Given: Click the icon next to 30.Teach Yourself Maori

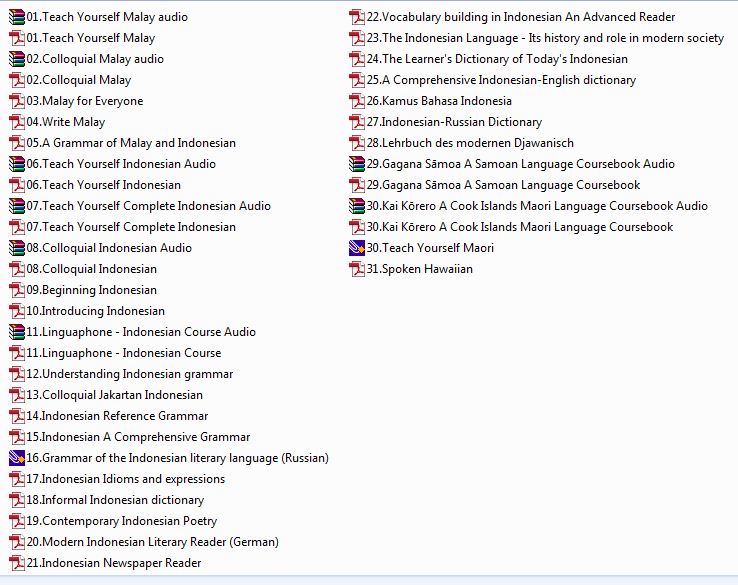Looking at the screenshot, I should (x=357, y=248).
